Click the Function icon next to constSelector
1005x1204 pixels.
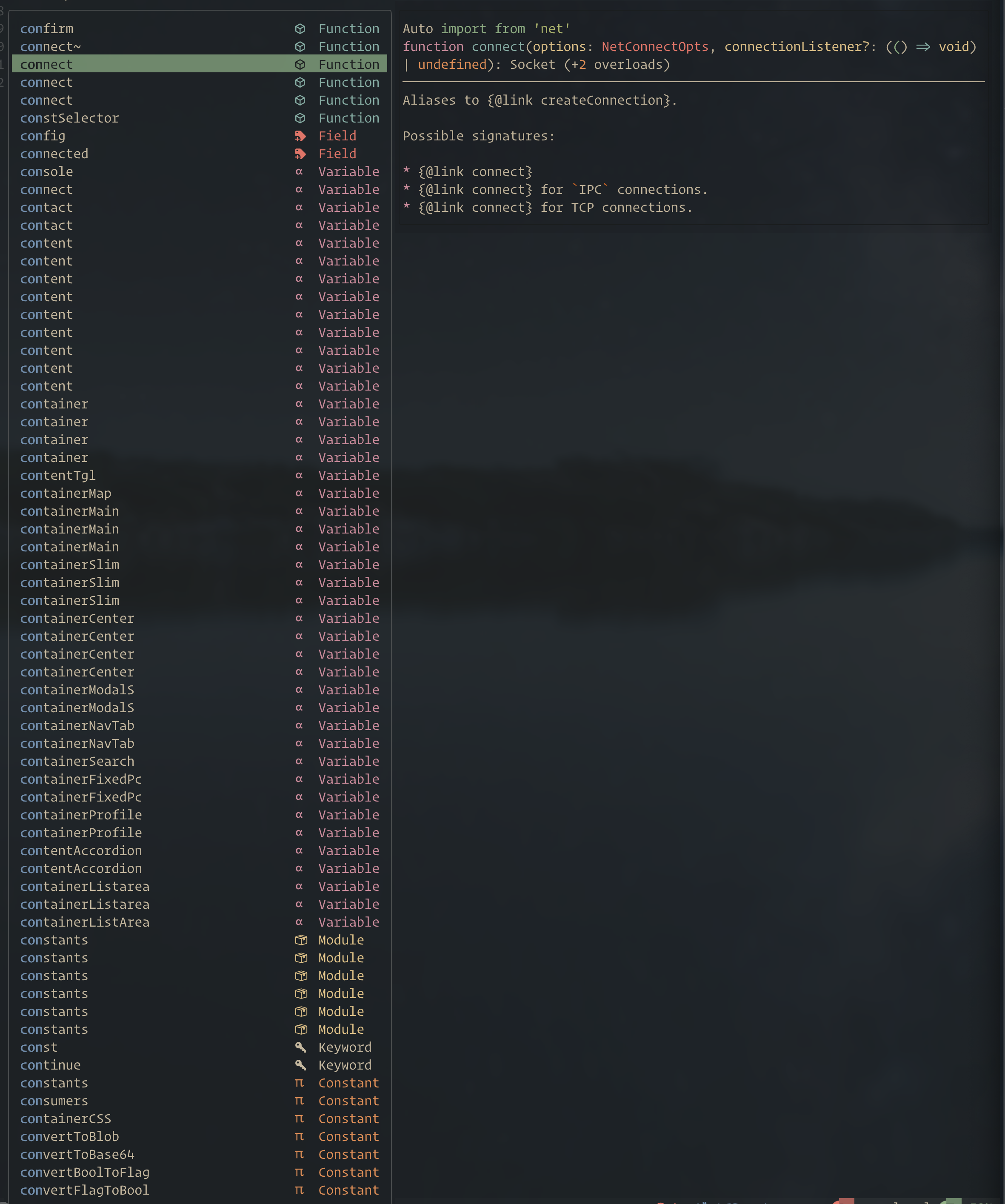coord(299,118)
